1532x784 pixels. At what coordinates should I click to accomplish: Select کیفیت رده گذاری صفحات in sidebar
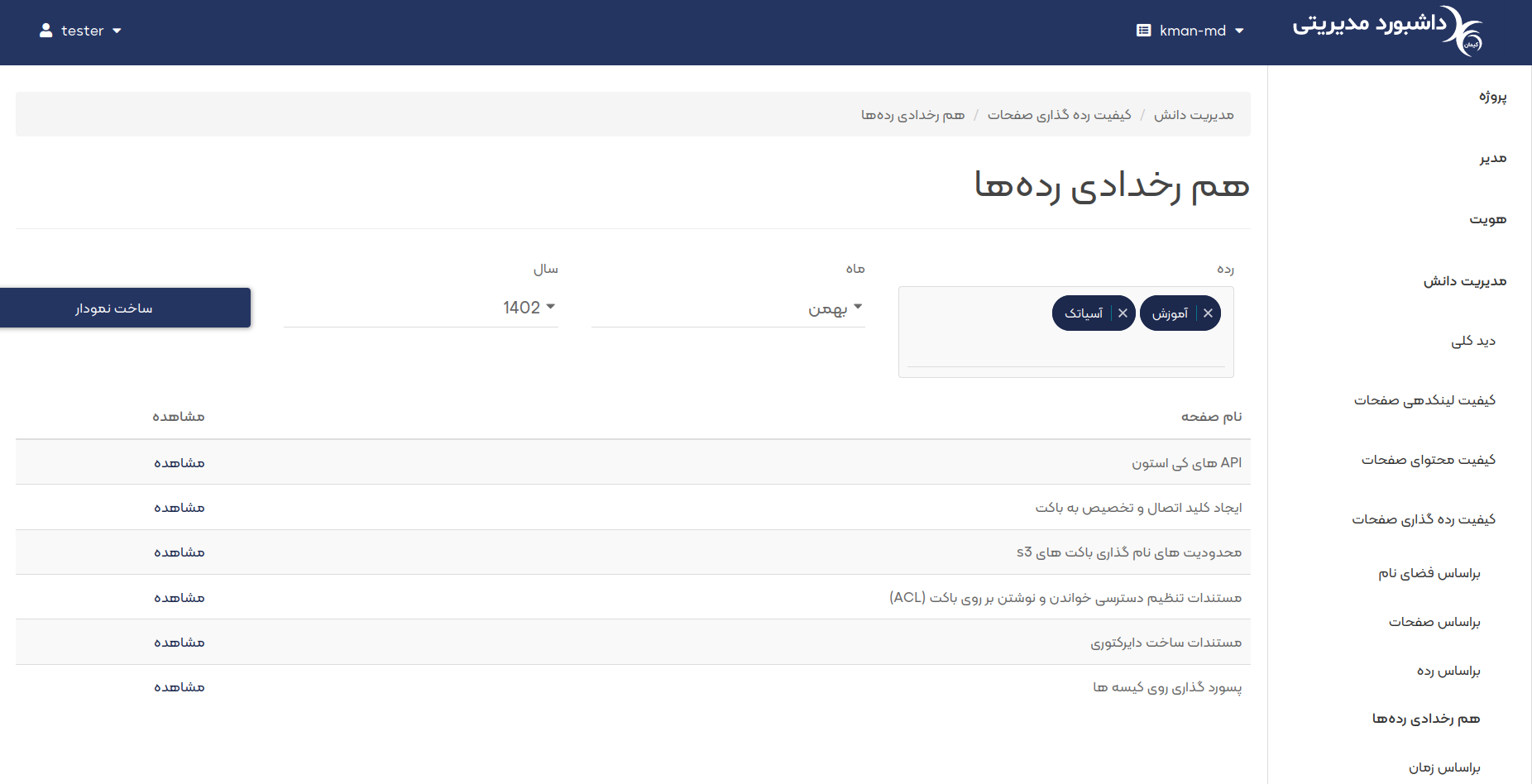pyautogui.click(x=1424, y=519)
